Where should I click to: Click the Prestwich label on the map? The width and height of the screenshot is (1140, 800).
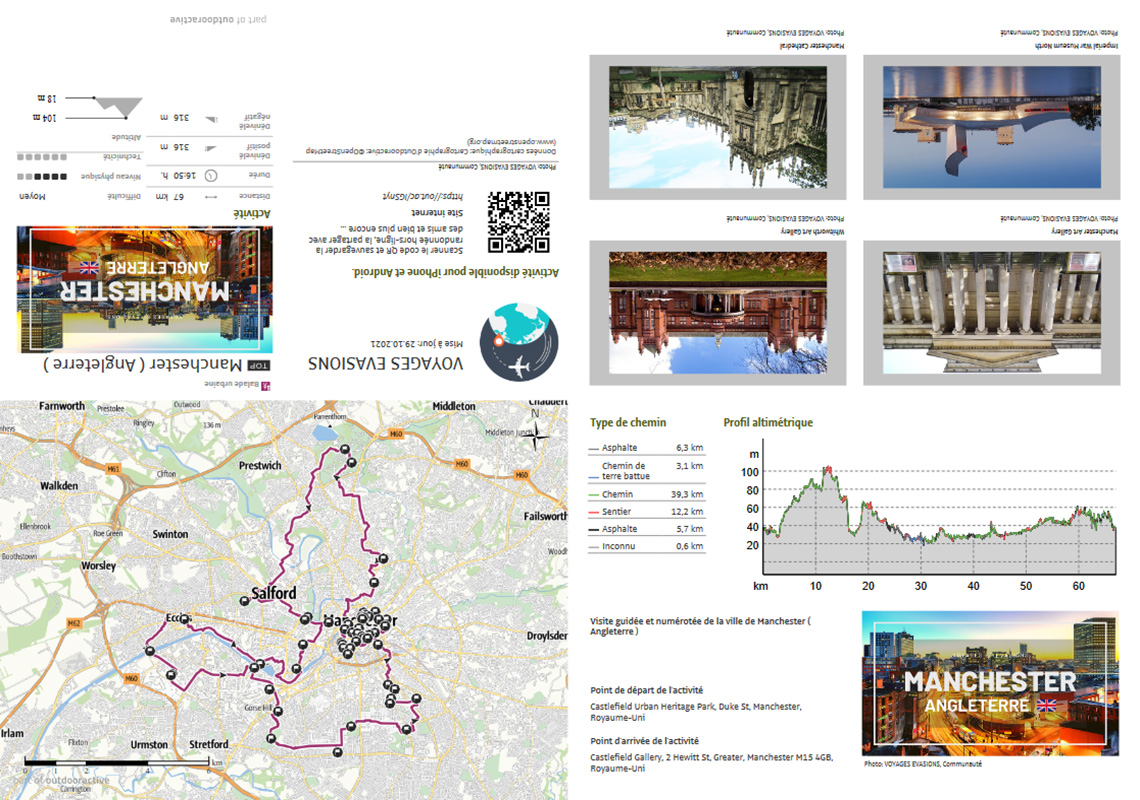click(260, 465)
